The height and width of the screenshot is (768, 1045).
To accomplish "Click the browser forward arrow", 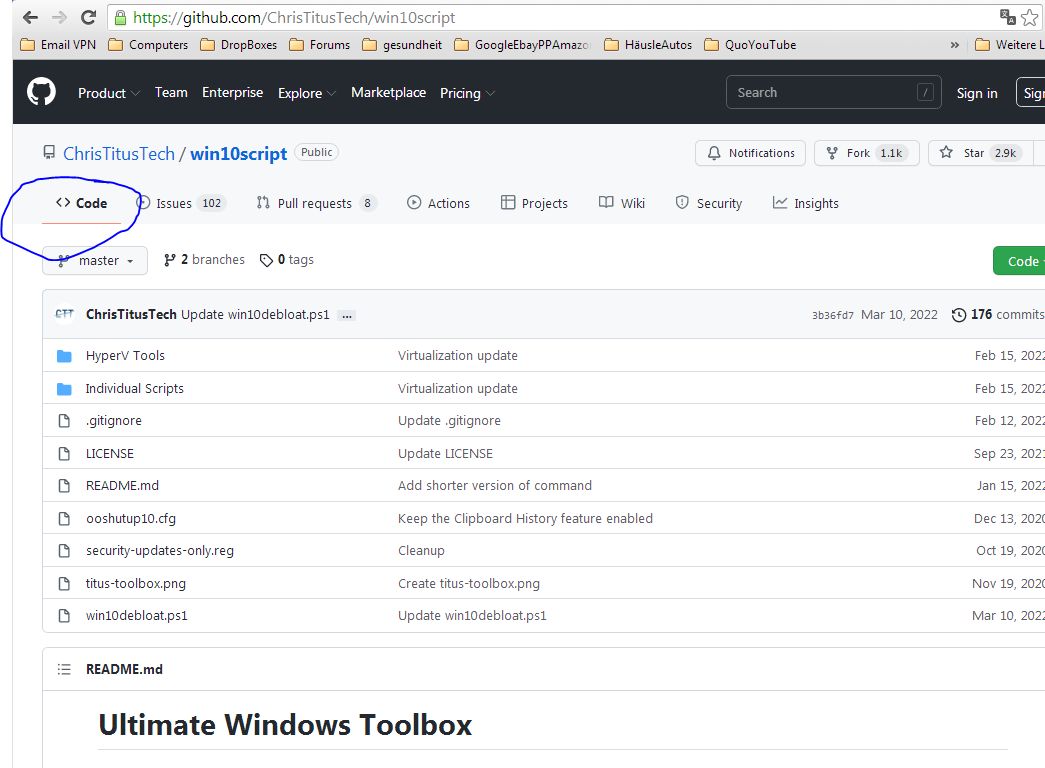I will 59,17.
